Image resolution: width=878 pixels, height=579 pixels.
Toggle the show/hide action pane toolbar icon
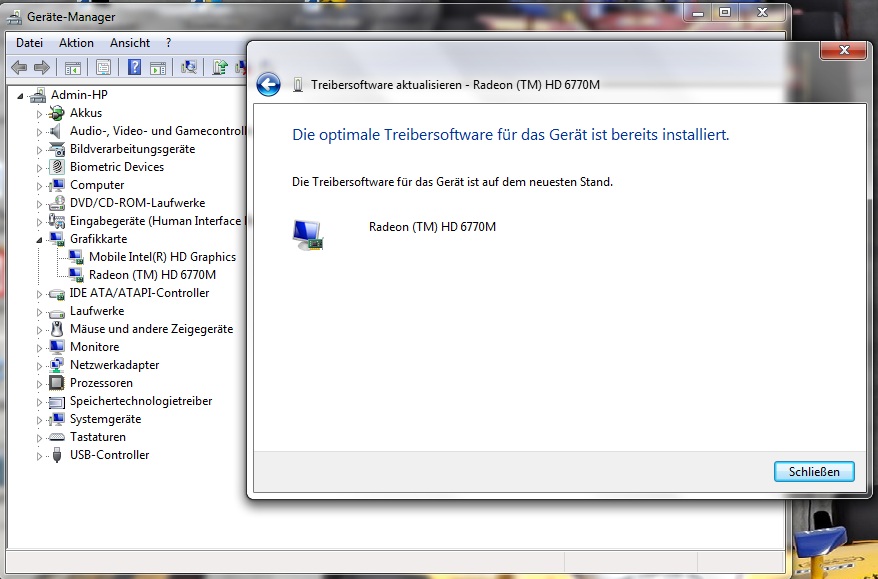(158, 68)
